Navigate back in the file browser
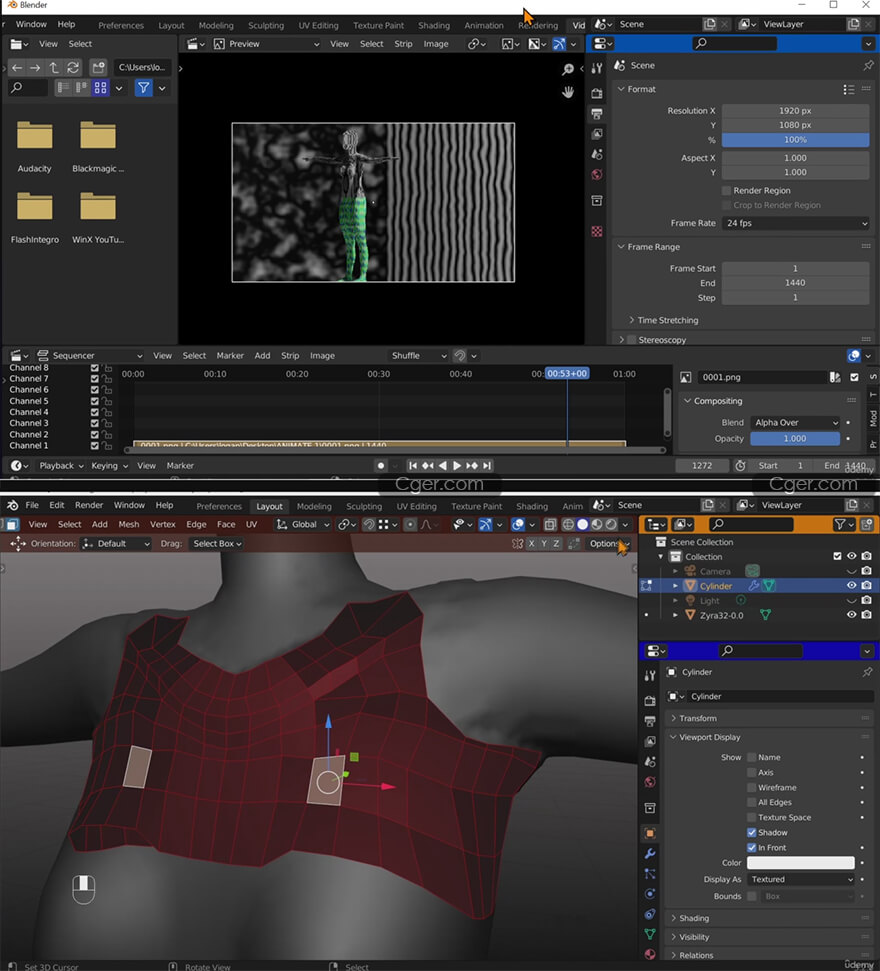This screenshot has height=971, width=880. (17, 67)
